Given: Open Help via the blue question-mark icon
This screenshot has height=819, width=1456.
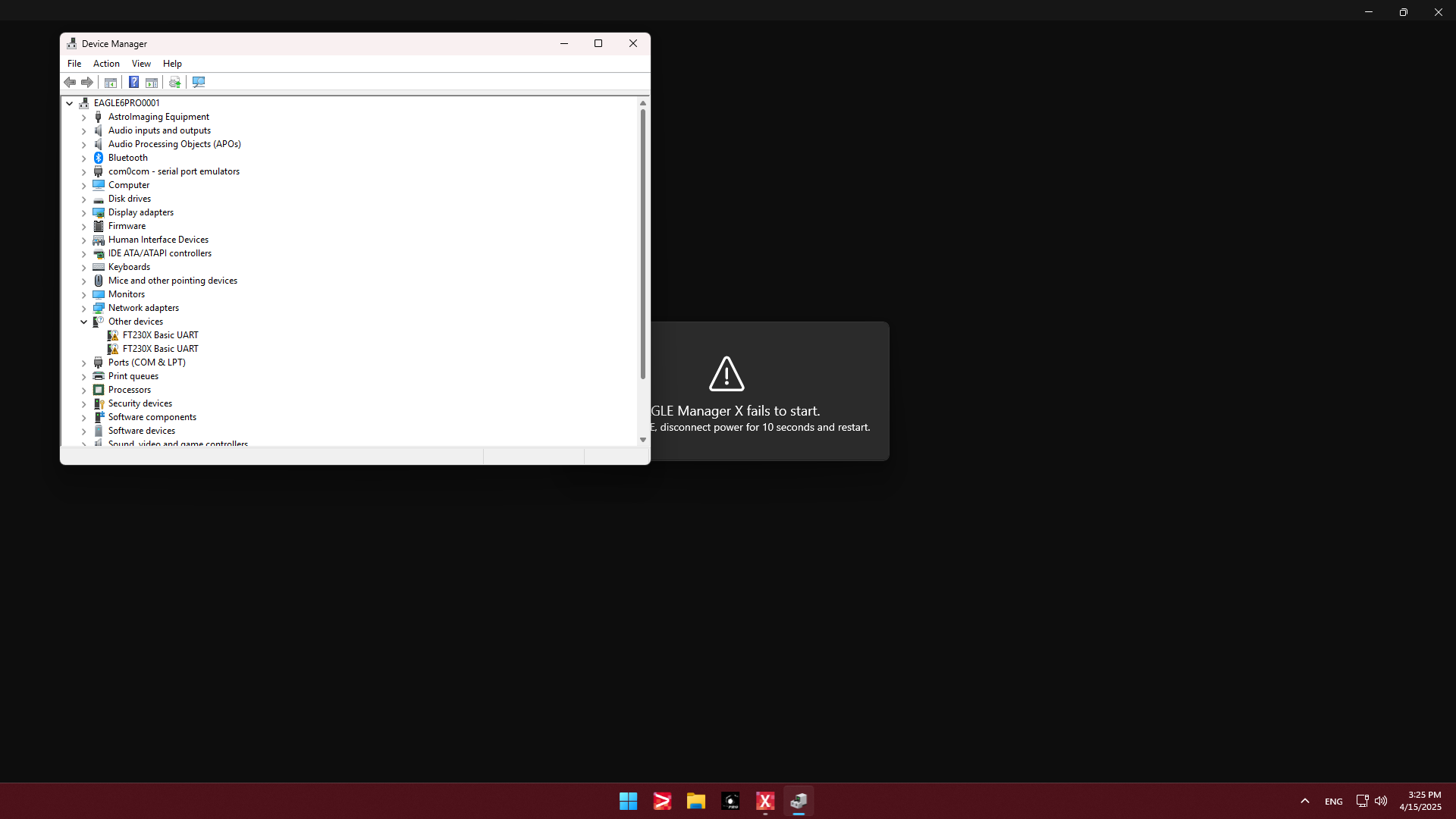Looking at the screenshot, I should (133, 82).
